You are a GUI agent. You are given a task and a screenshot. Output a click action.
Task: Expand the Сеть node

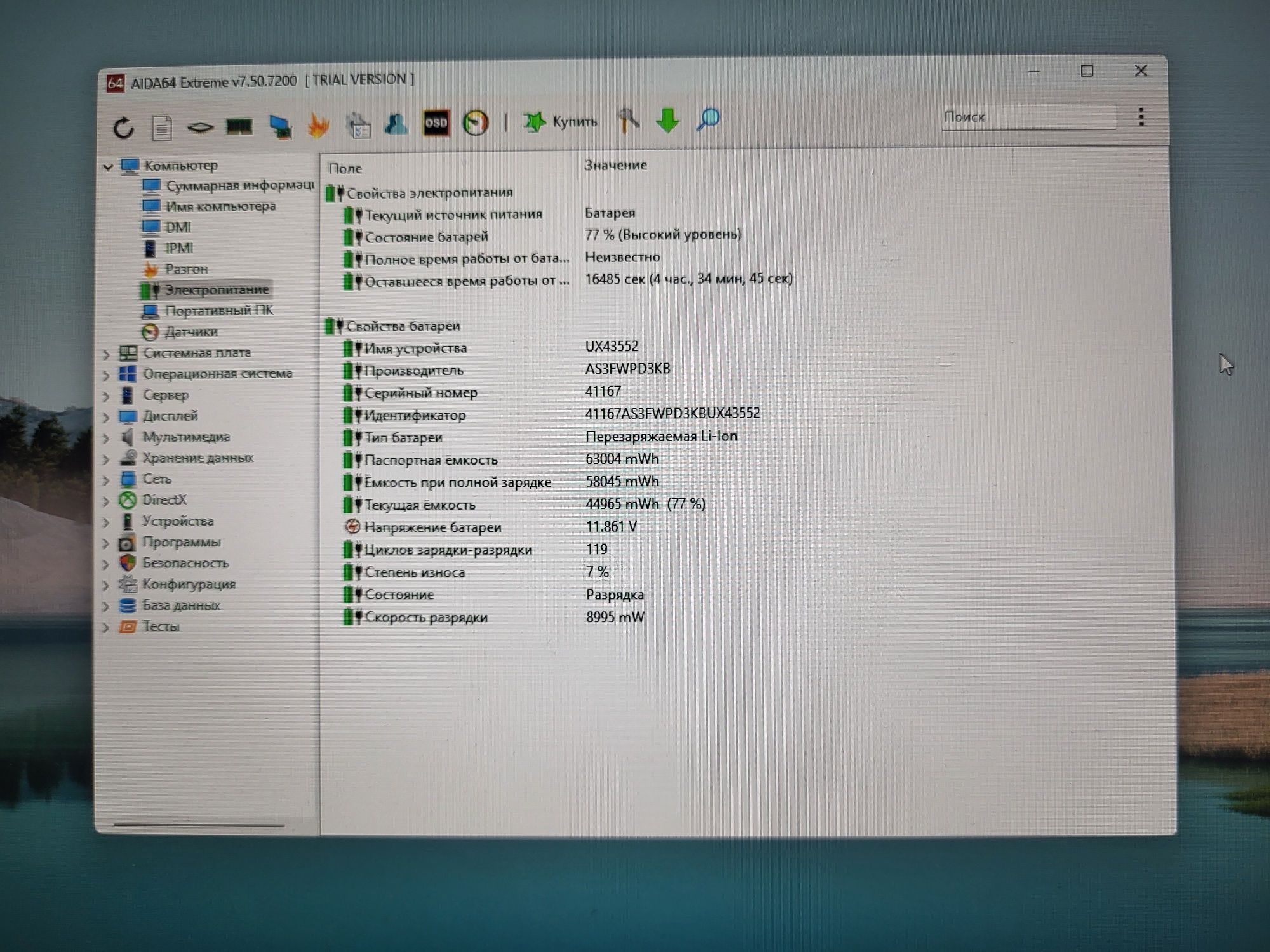point(106,480)
